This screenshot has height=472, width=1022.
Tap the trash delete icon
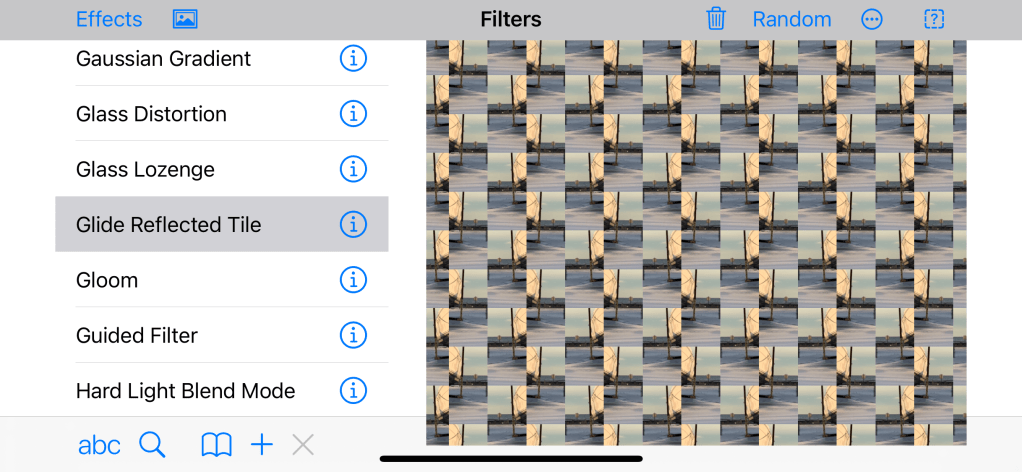coord(716,19)
